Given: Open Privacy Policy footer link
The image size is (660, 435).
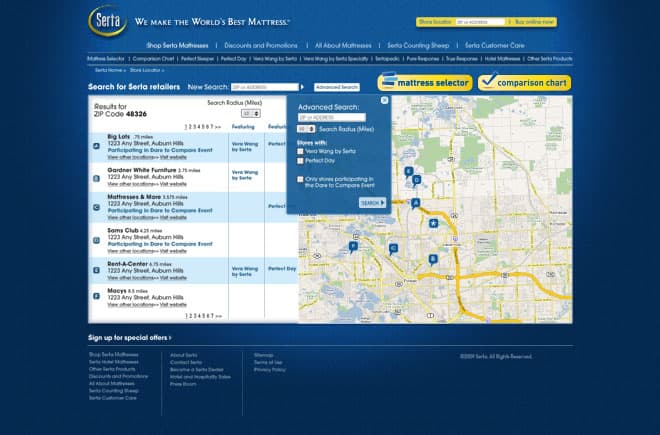Looking at the screenshot, I should pyautogui.click(x=269, y=370).
